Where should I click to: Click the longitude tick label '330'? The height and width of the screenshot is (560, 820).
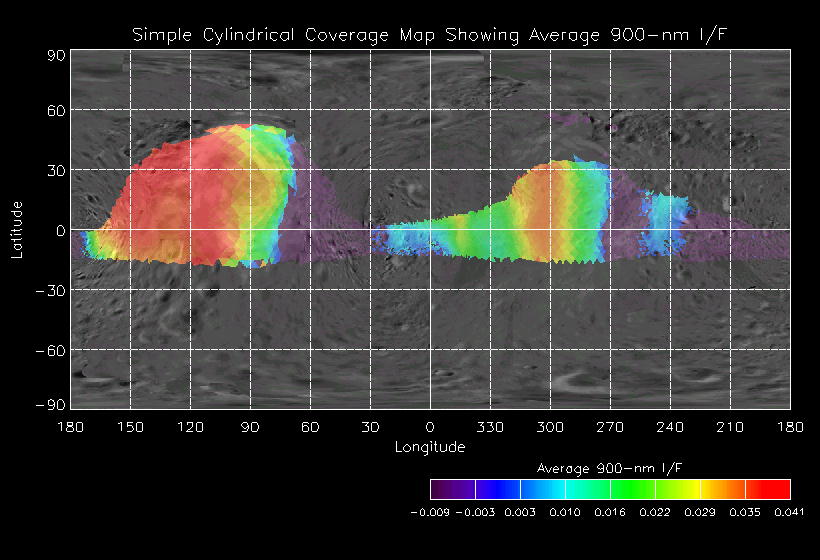point(490,427)
